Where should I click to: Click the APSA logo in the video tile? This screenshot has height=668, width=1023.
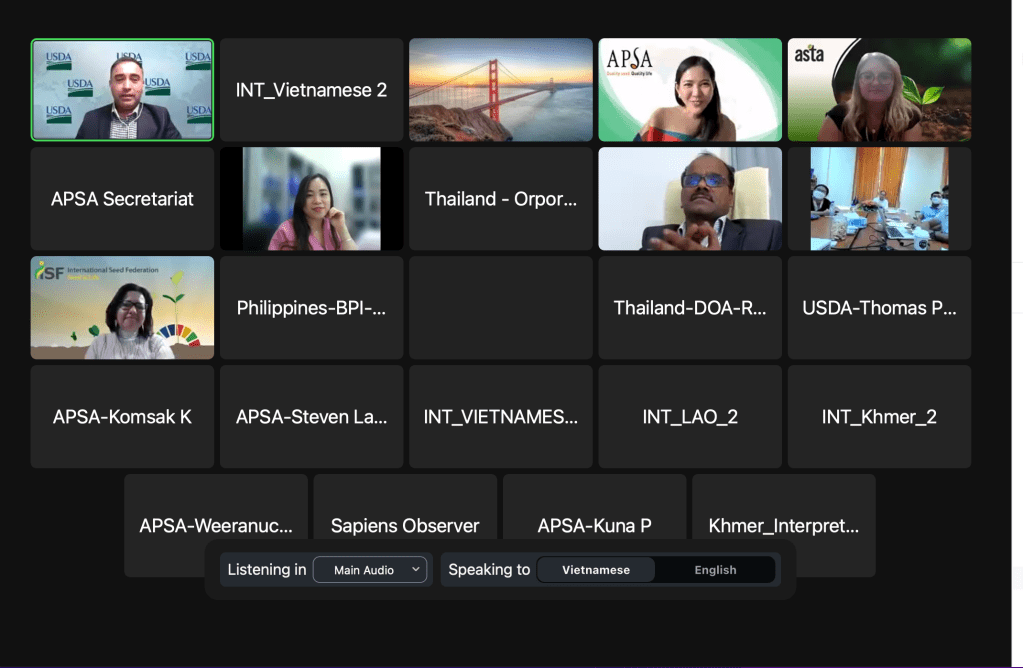(x=629, y=61)
